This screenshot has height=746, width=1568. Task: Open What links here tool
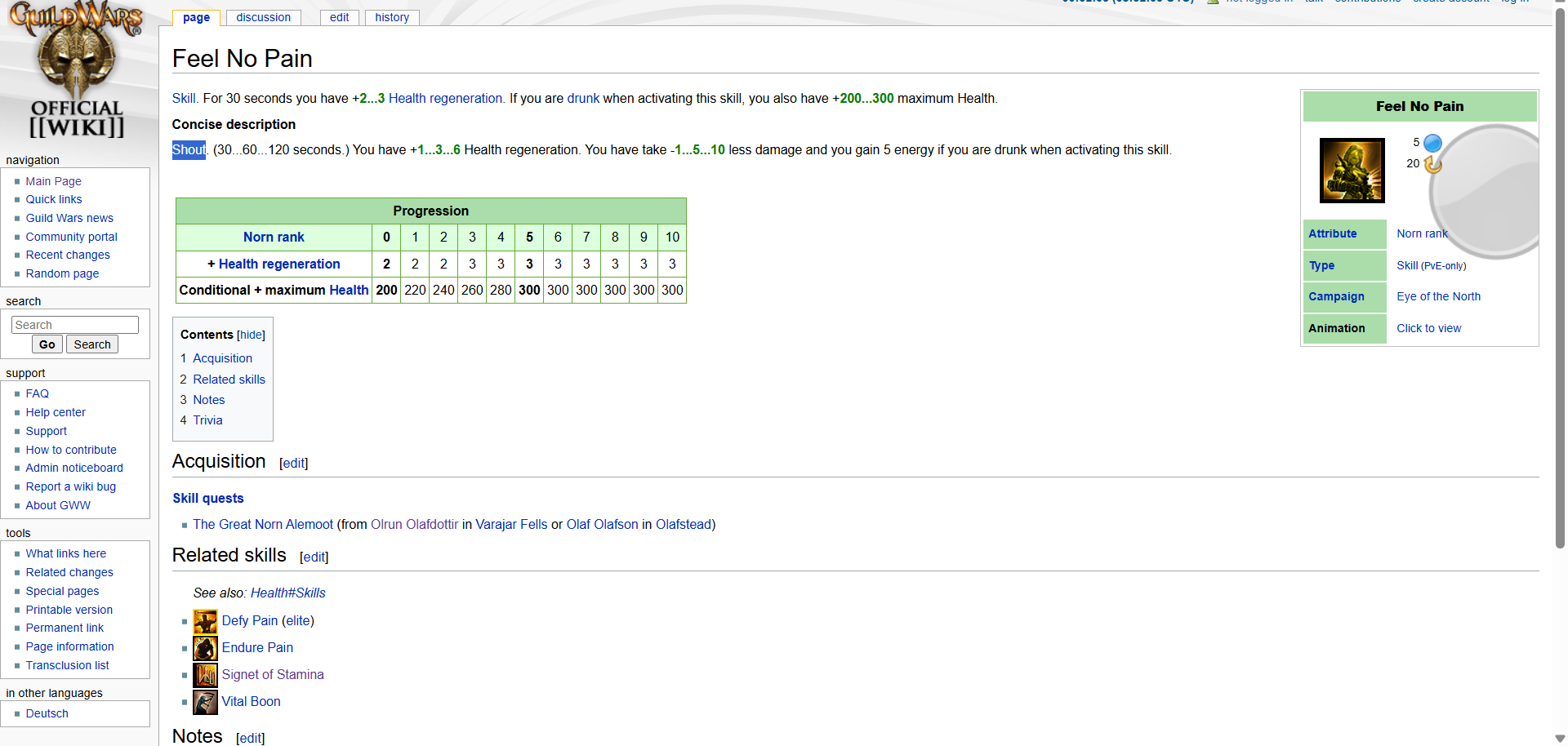65,553
